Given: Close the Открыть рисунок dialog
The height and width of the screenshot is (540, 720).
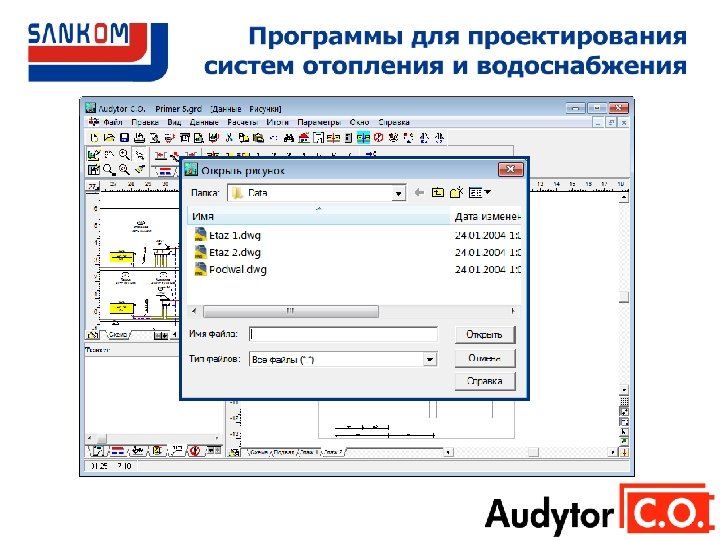Looking at the screenshot, I should pos(510,169).
